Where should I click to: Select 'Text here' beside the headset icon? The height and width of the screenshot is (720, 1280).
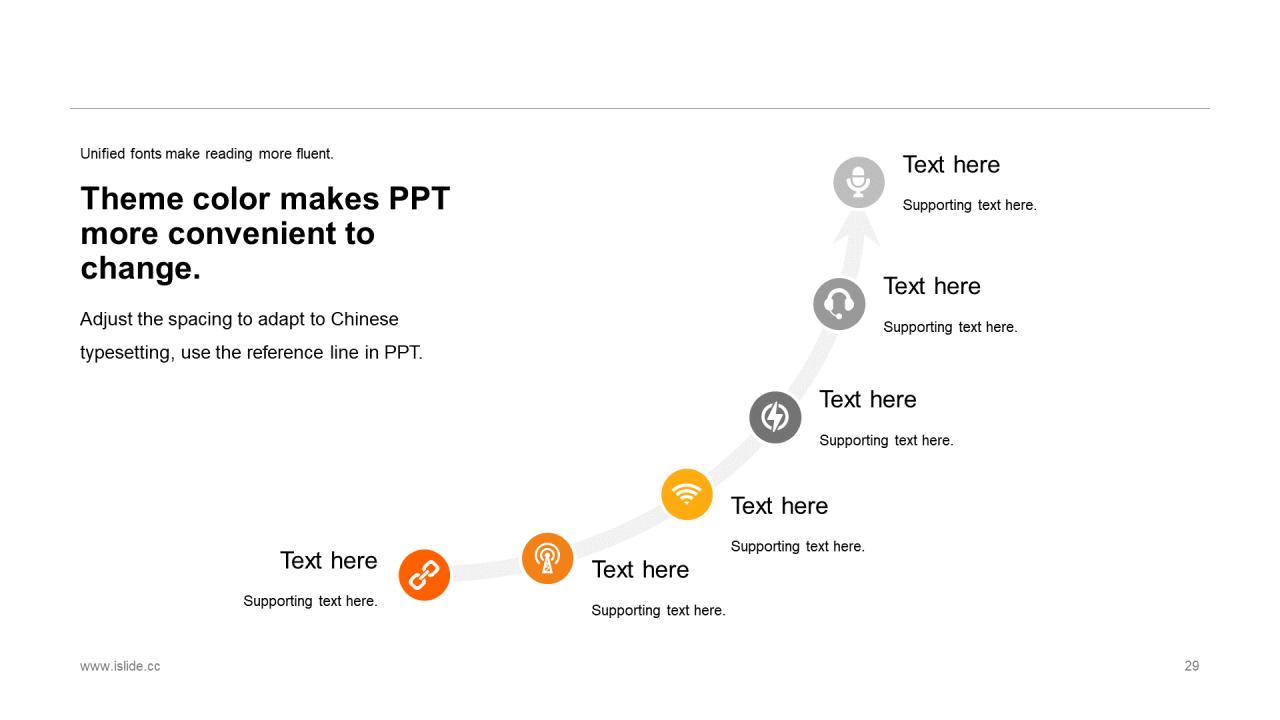pyautogui.click(x=932, y=286)
